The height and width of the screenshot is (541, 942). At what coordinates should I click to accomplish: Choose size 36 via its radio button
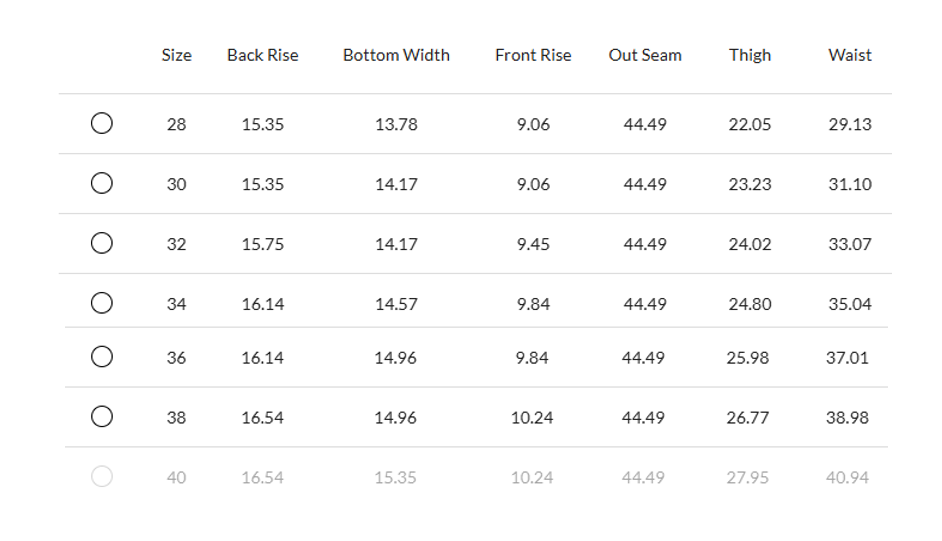pyautogui.click(x=101, y=357)
